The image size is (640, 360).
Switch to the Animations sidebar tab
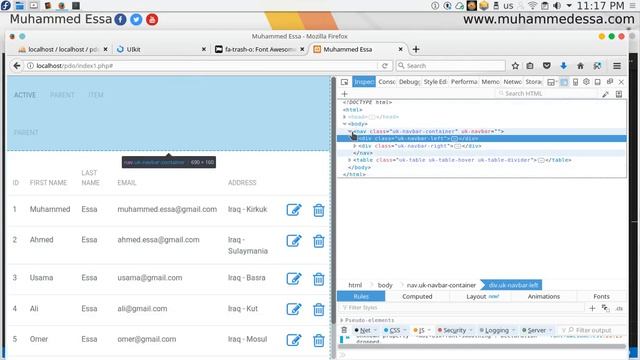(x=544, y=297)
